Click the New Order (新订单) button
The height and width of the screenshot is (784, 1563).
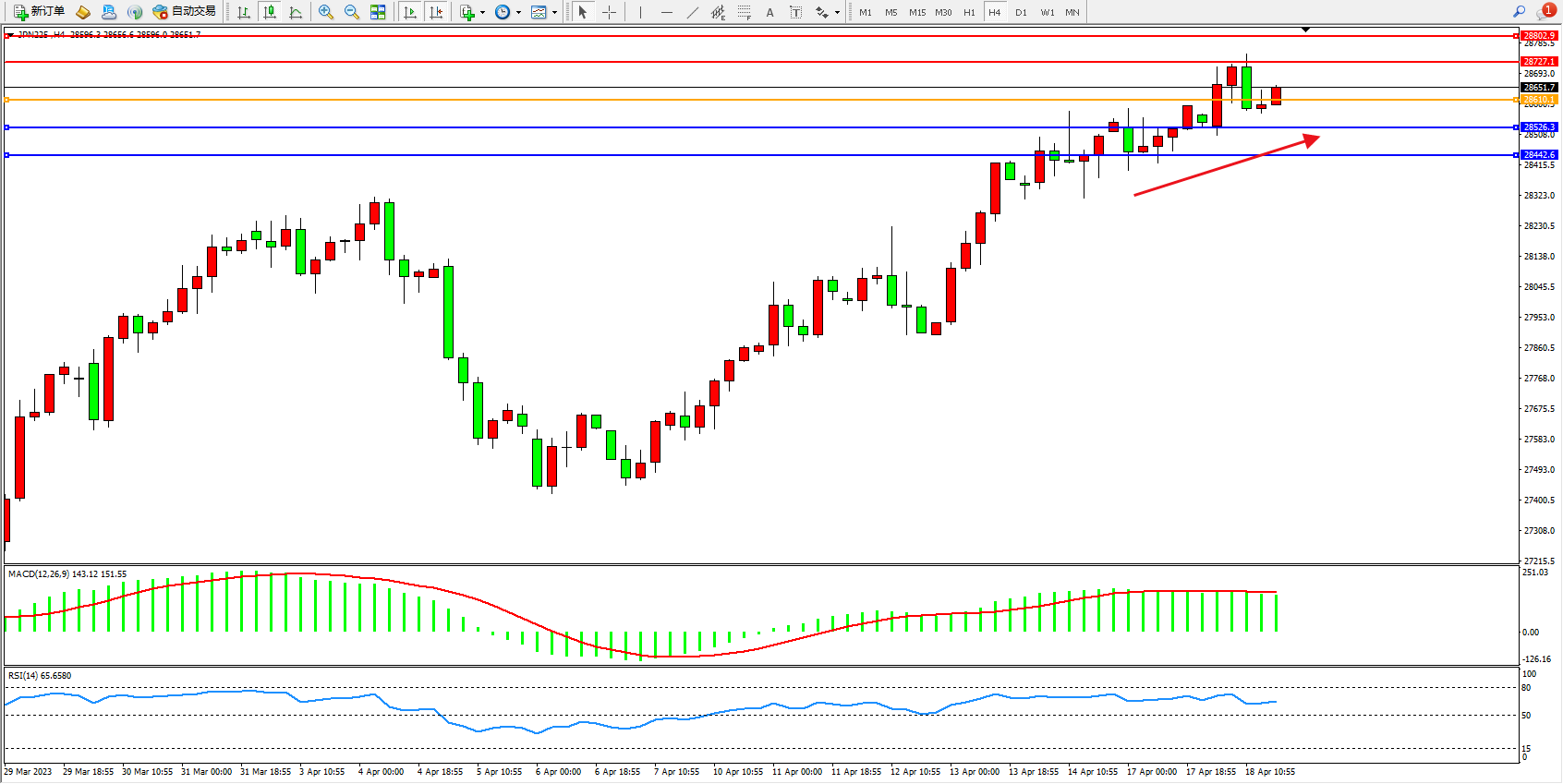click(39, 12)
